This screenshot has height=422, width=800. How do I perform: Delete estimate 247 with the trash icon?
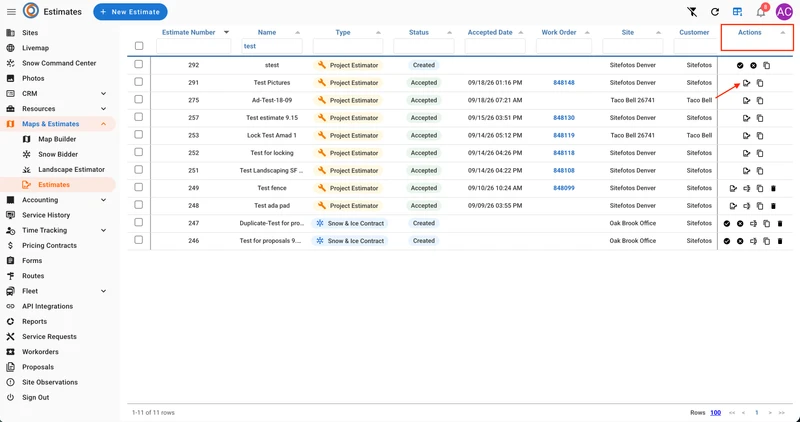(780, 224)
